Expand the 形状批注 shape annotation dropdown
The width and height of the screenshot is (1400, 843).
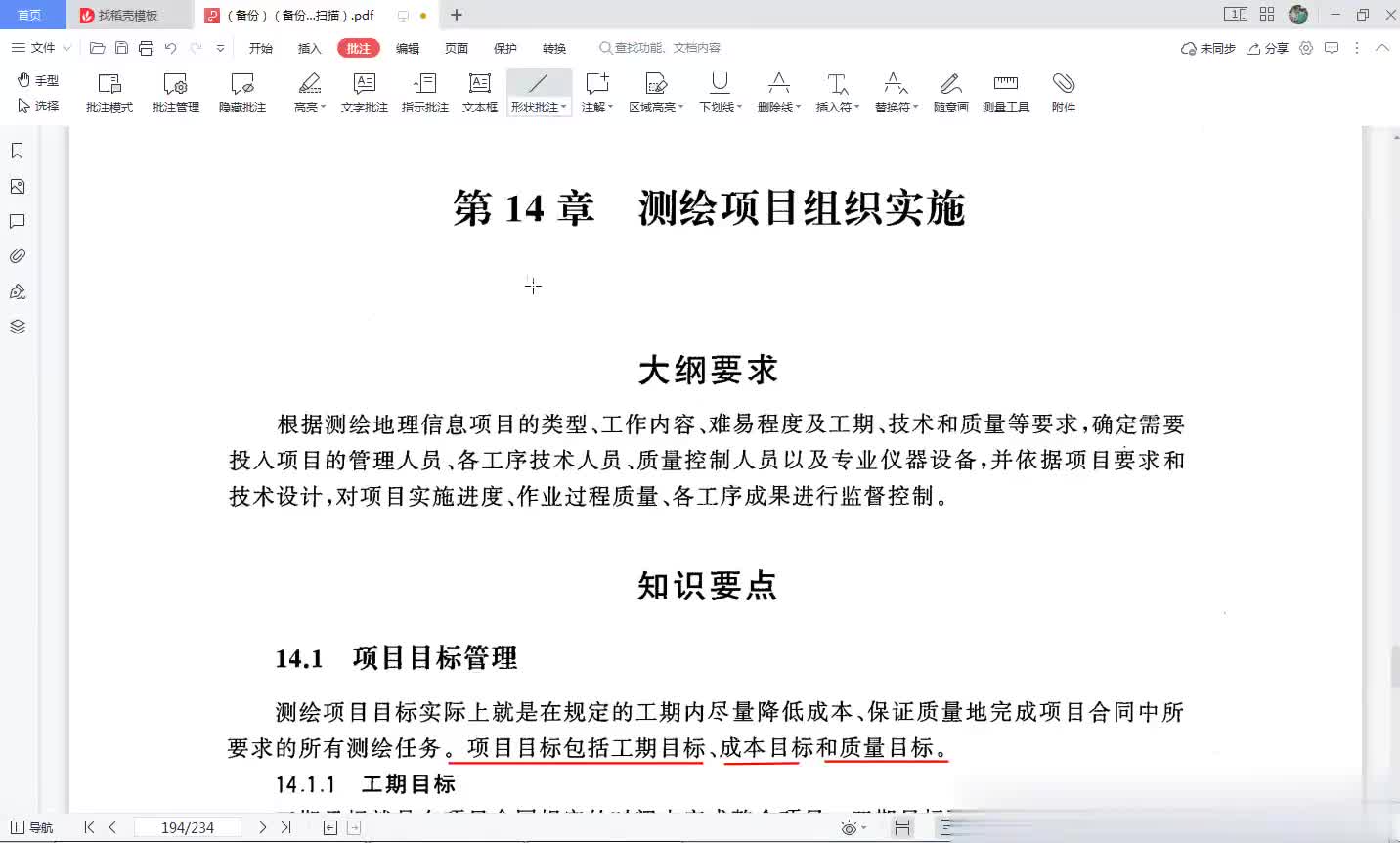click(x=564, y=108)
